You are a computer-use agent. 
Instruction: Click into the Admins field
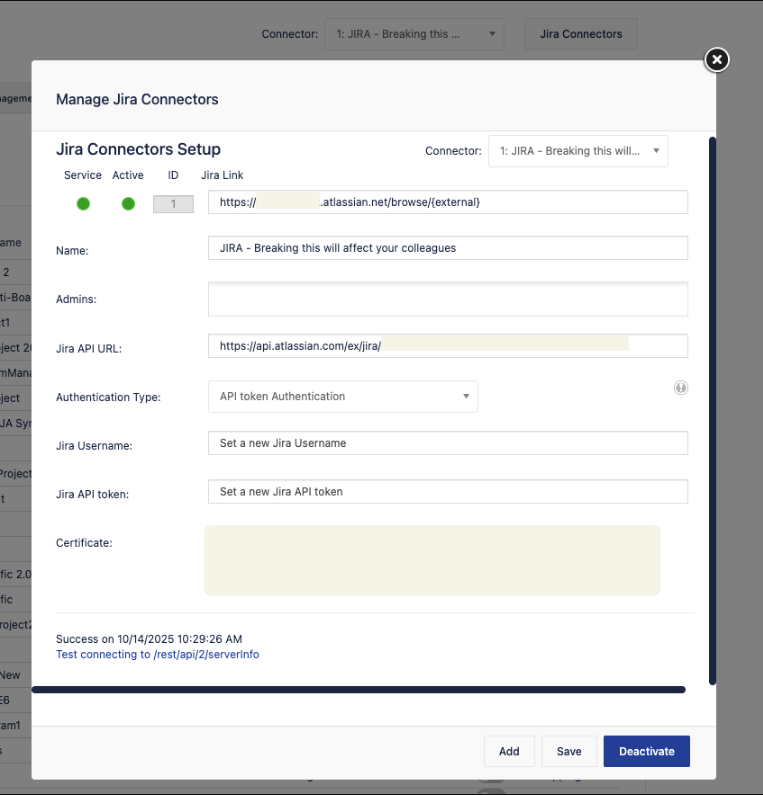click(448, 299)
